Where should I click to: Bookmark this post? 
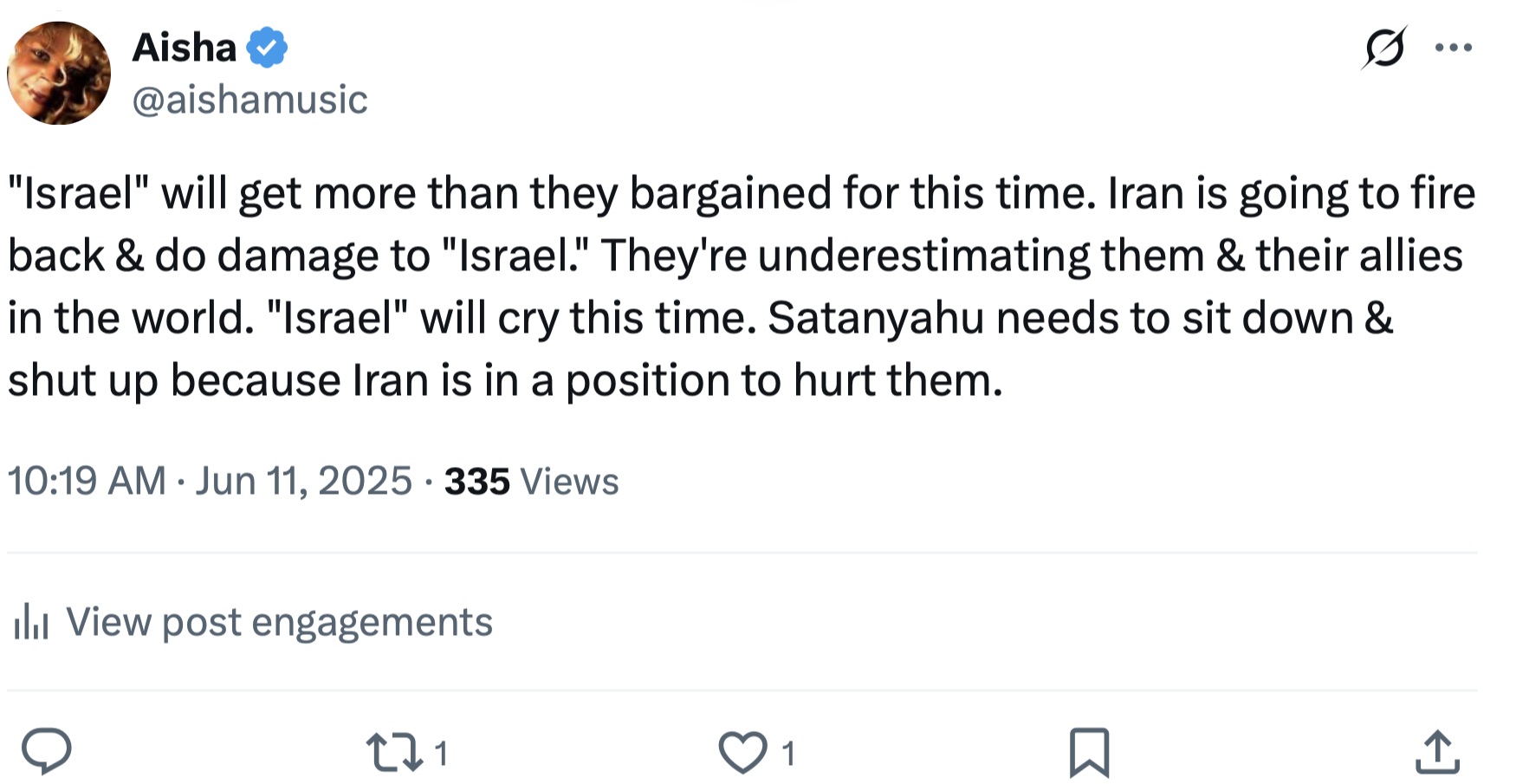1089,753
